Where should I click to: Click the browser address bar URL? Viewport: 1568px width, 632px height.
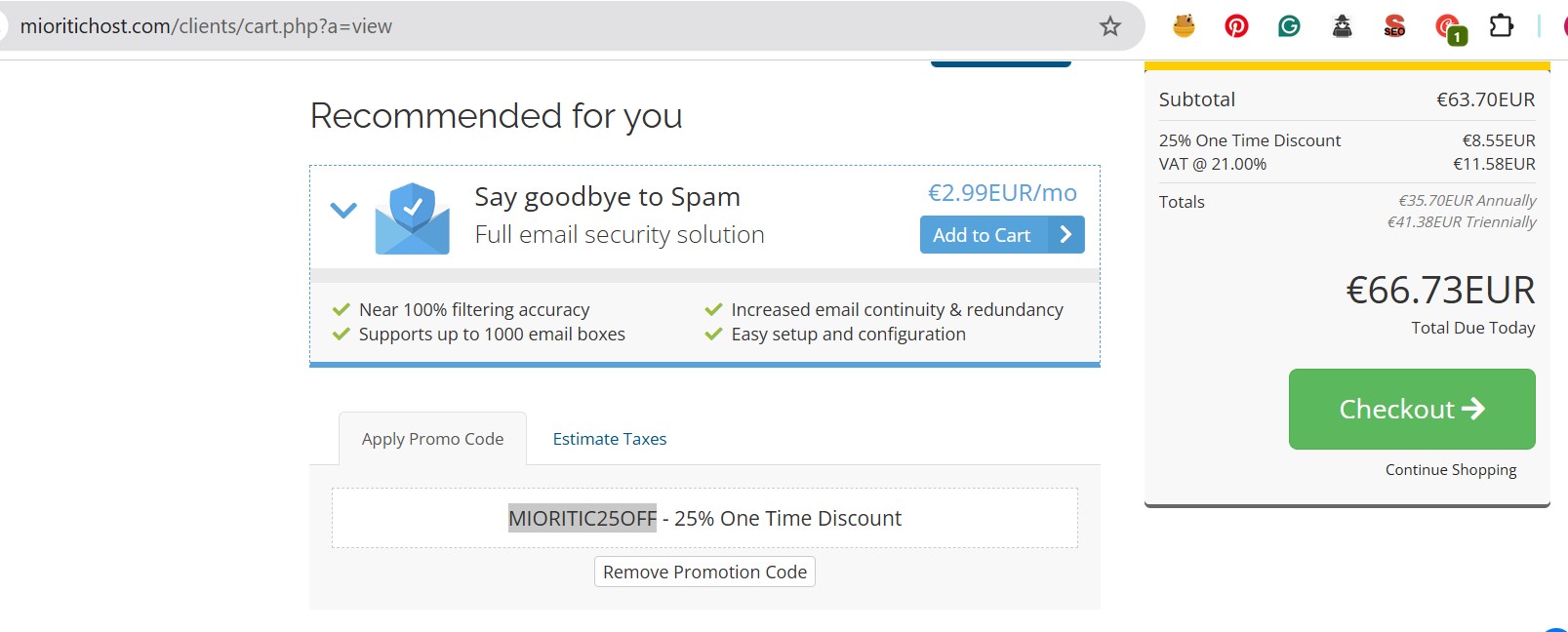[x=207, y=26]
